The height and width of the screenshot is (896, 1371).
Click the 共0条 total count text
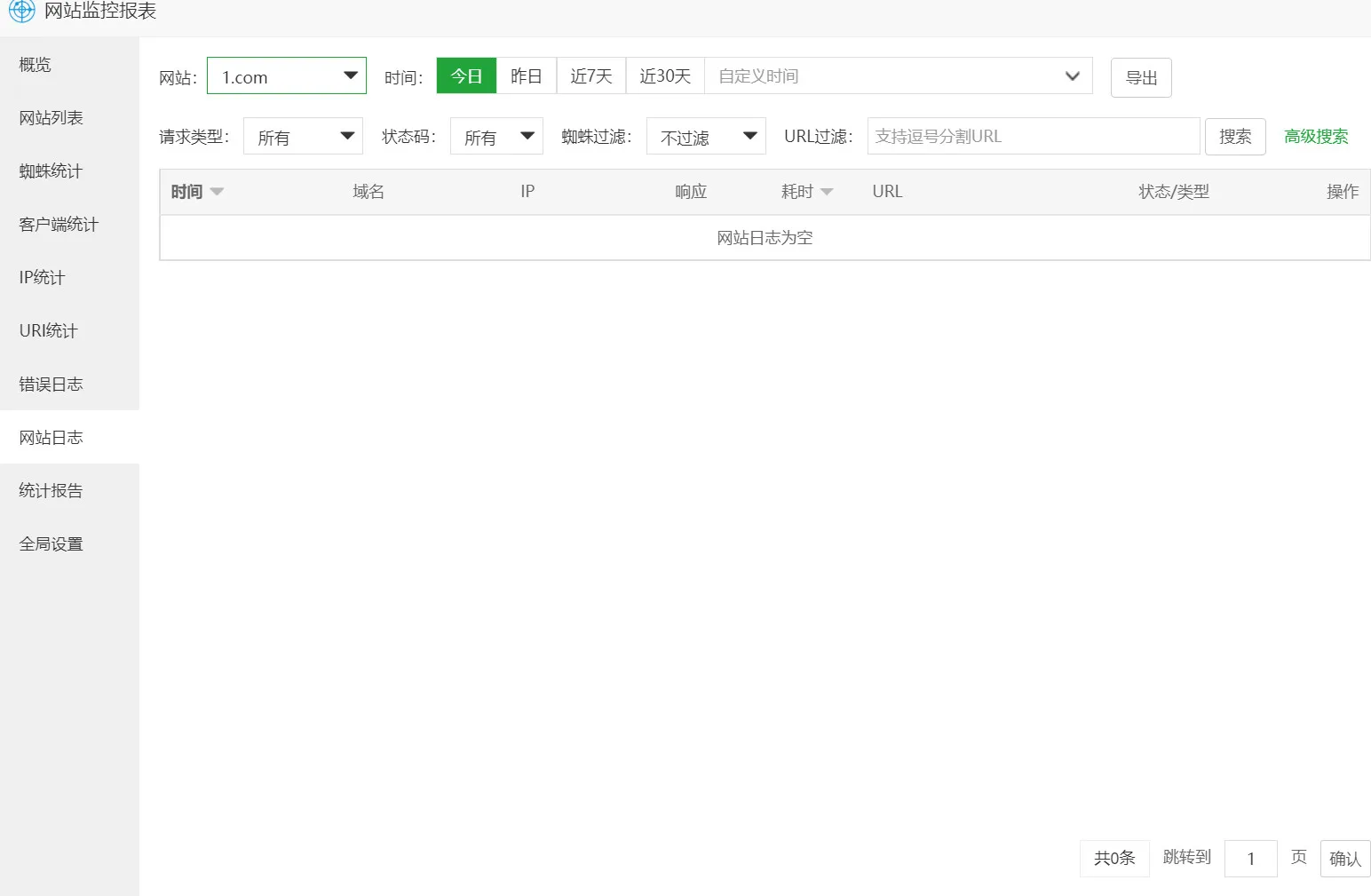point(1114,858)
